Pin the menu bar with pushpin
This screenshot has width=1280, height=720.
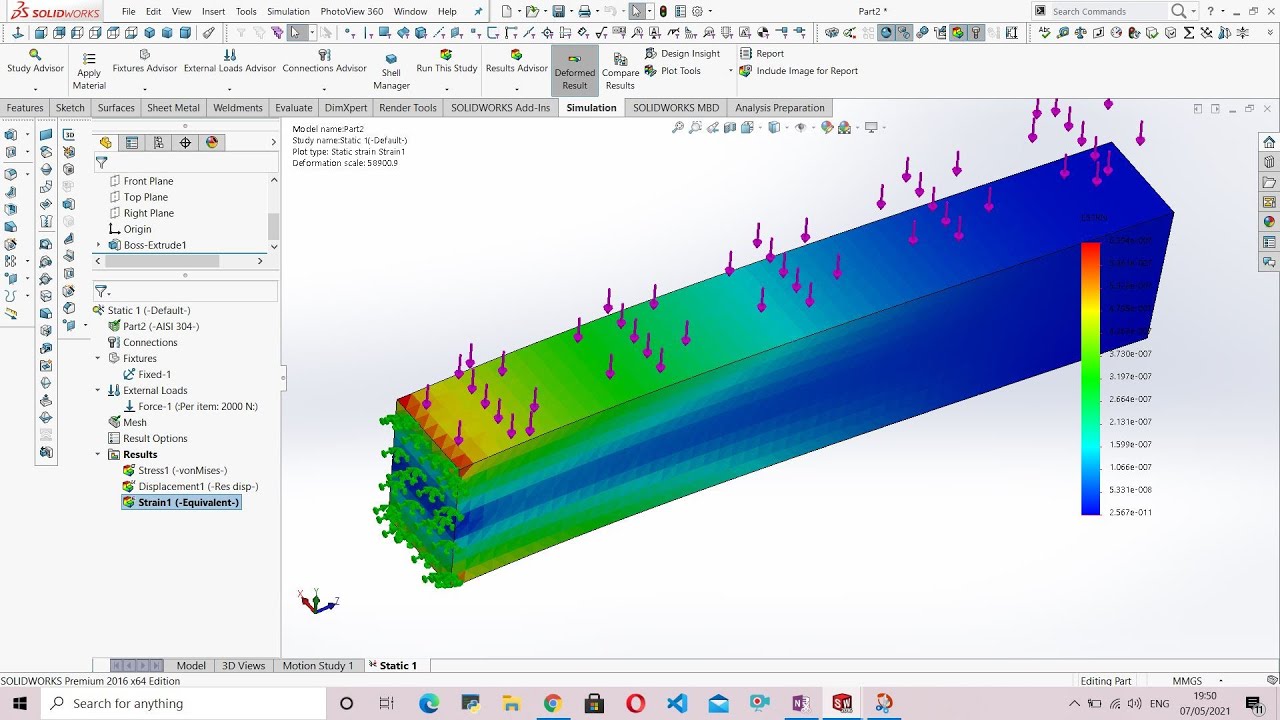(478, 12)
